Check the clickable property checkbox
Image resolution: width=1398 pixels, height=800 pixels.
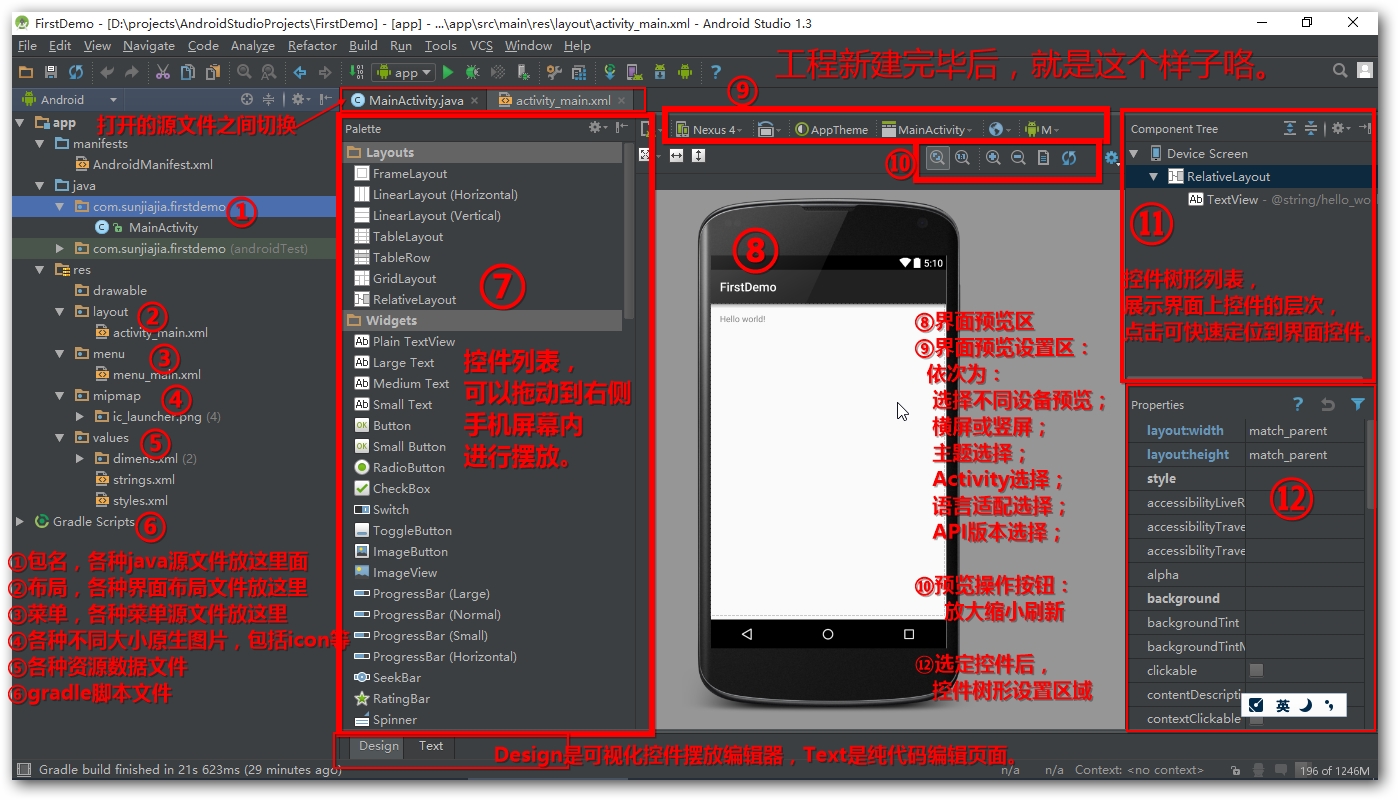[1256, 670]
